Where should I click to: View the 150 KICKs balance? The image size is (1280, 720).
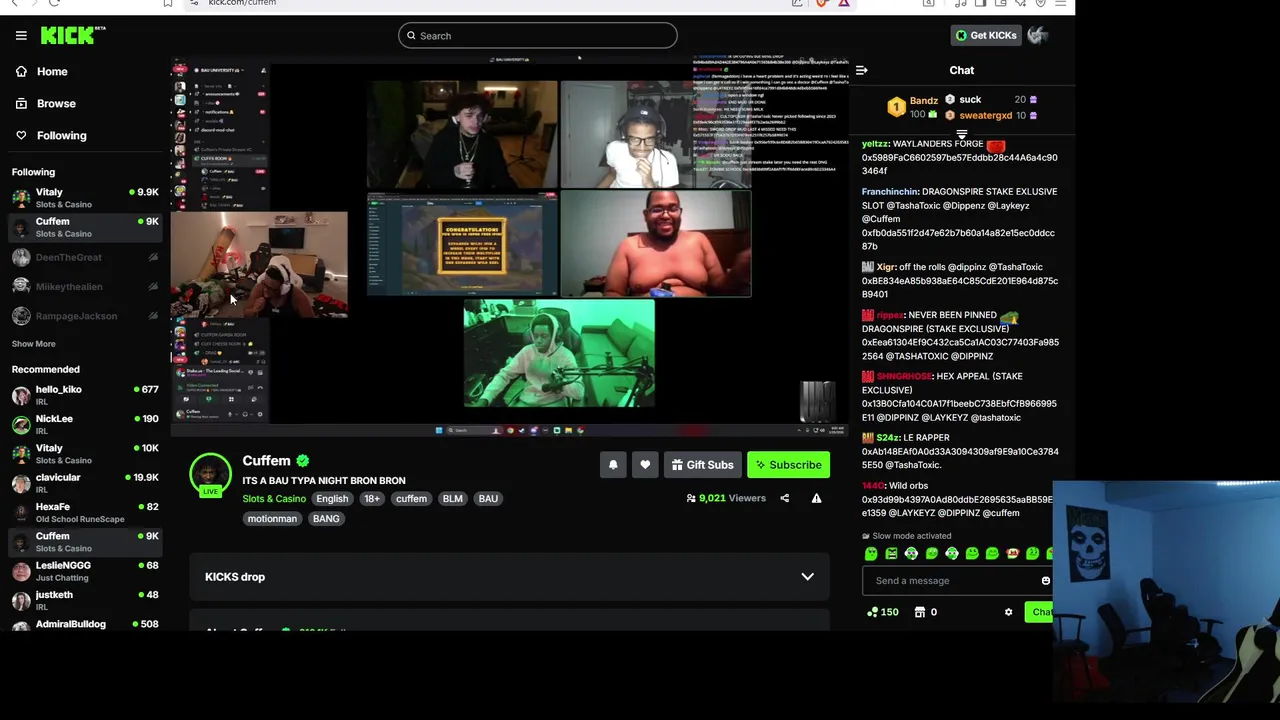click(883, 612)
